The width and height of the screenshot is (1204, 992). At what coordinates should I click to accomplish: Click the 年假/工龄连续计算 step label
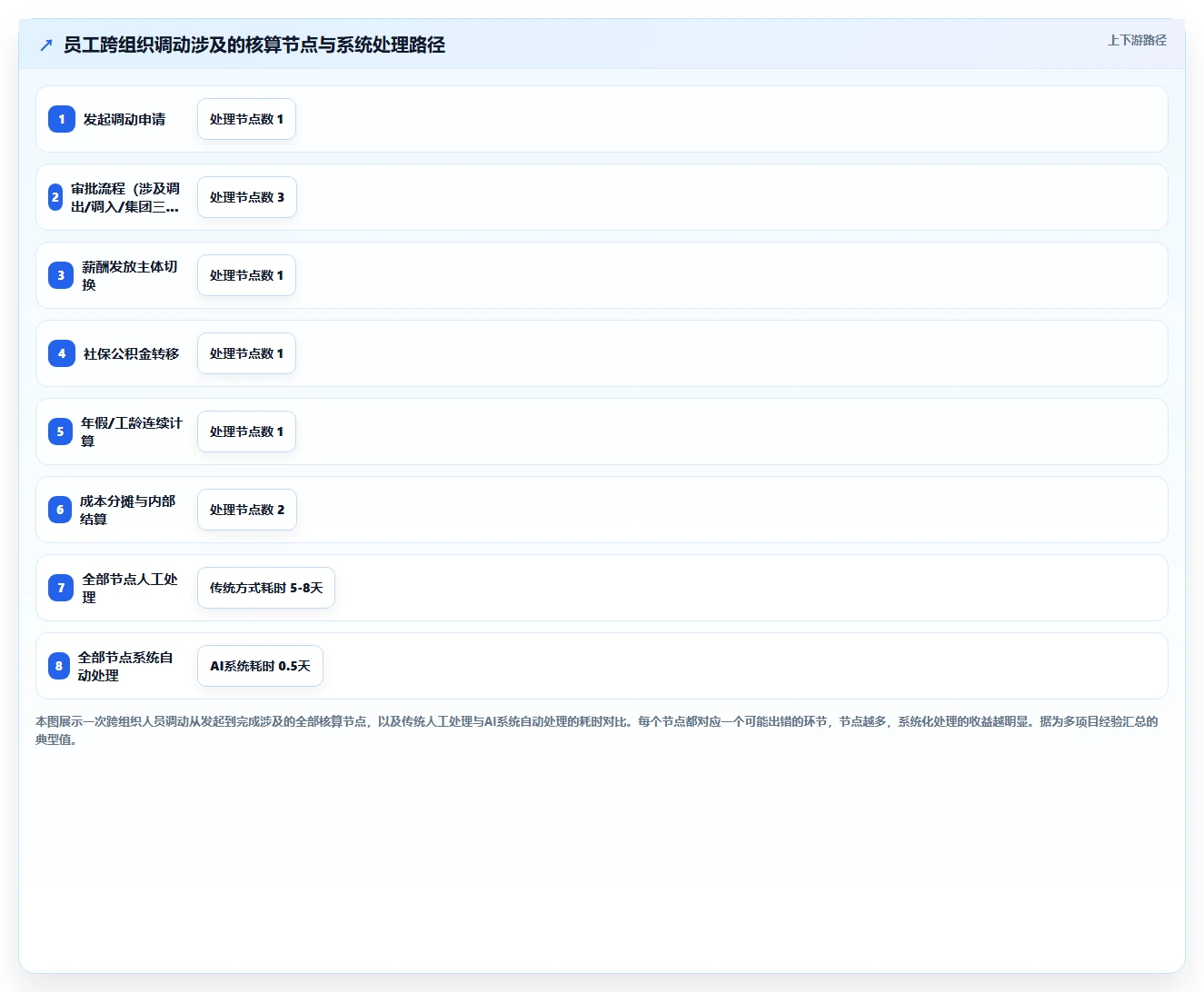pyautogui.click(x=132, y=432)
